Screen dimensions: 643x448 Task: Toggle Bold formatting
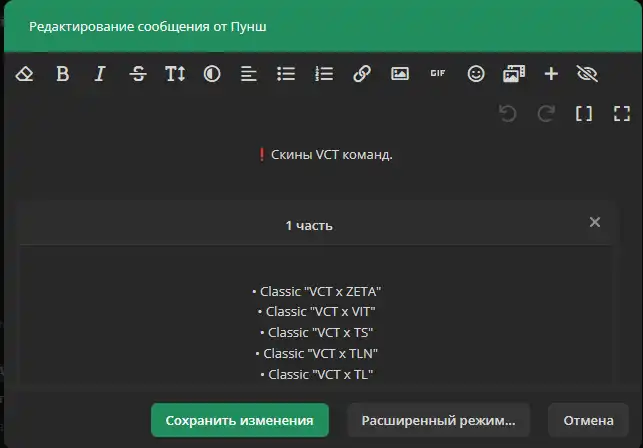(62, 74)
